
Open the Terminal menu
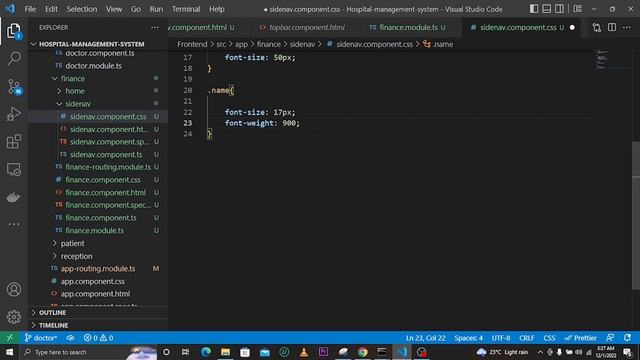[186, 9]
